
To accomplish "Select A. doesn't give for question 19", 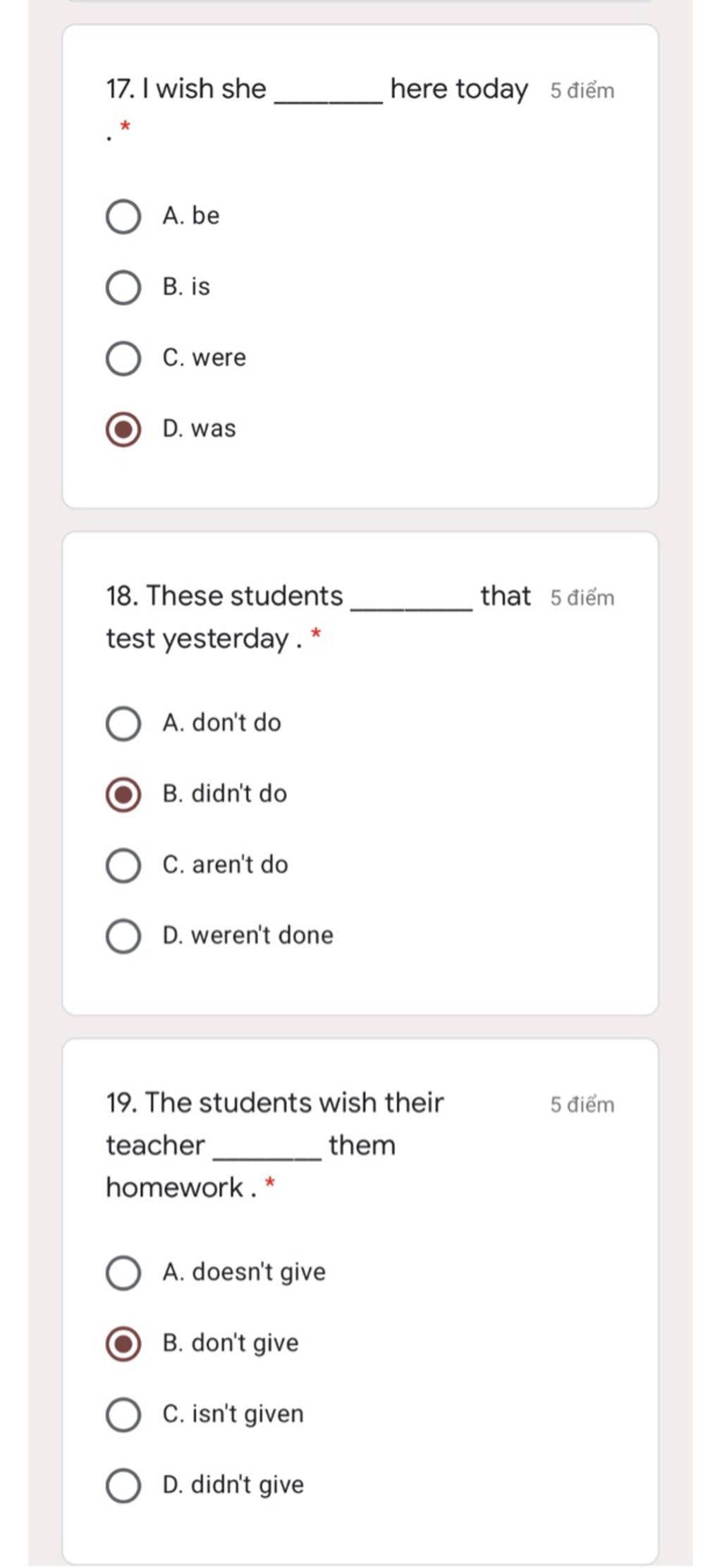I will pos(123,1272).
